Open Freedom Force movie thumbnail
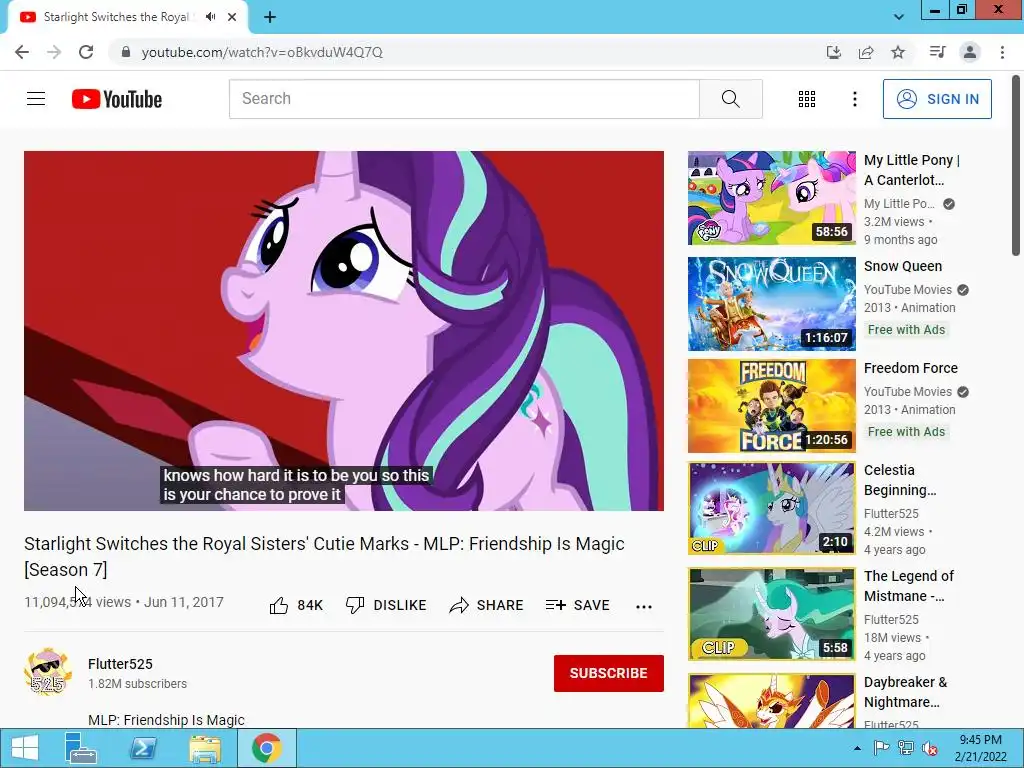The width and height of the screenshot is (1024, 768). pos(771,406)
